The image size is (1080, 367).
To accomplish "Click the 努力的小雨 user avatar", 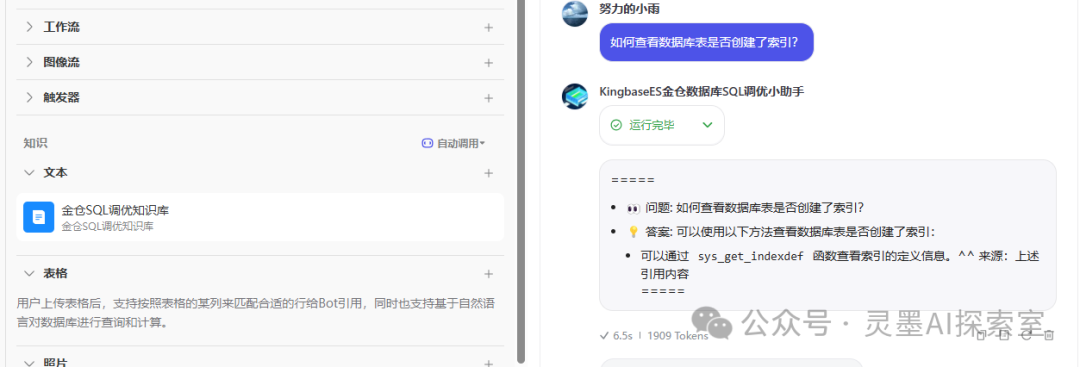I will [x=574, y=13].
